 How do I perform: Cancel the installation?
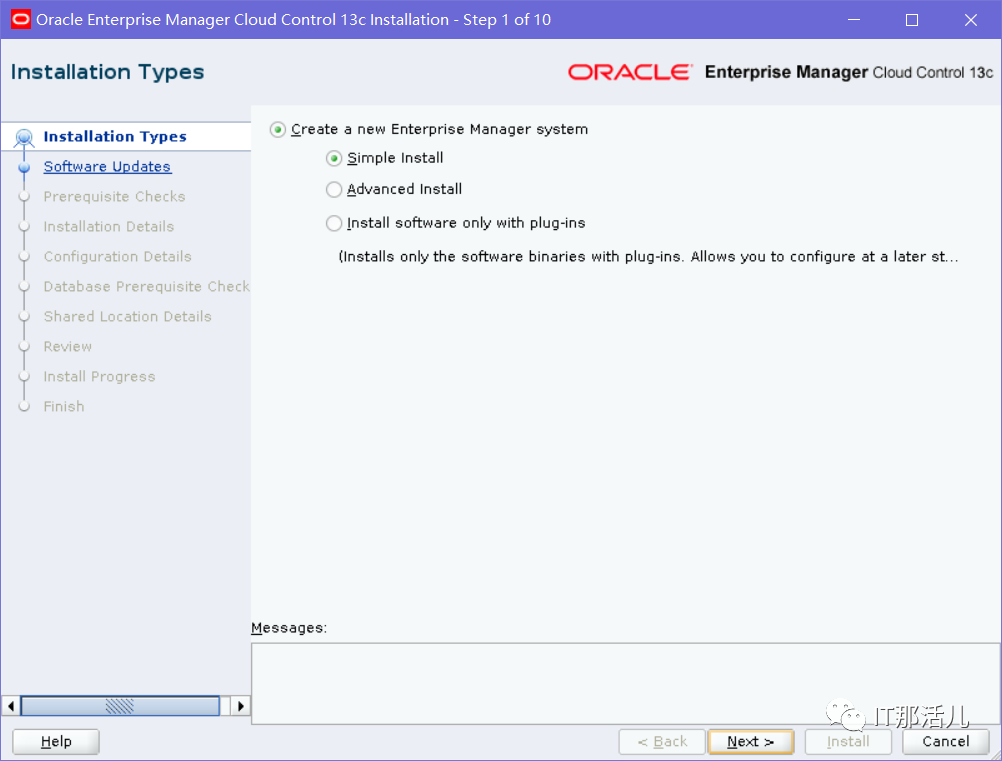tap(946, 742)
